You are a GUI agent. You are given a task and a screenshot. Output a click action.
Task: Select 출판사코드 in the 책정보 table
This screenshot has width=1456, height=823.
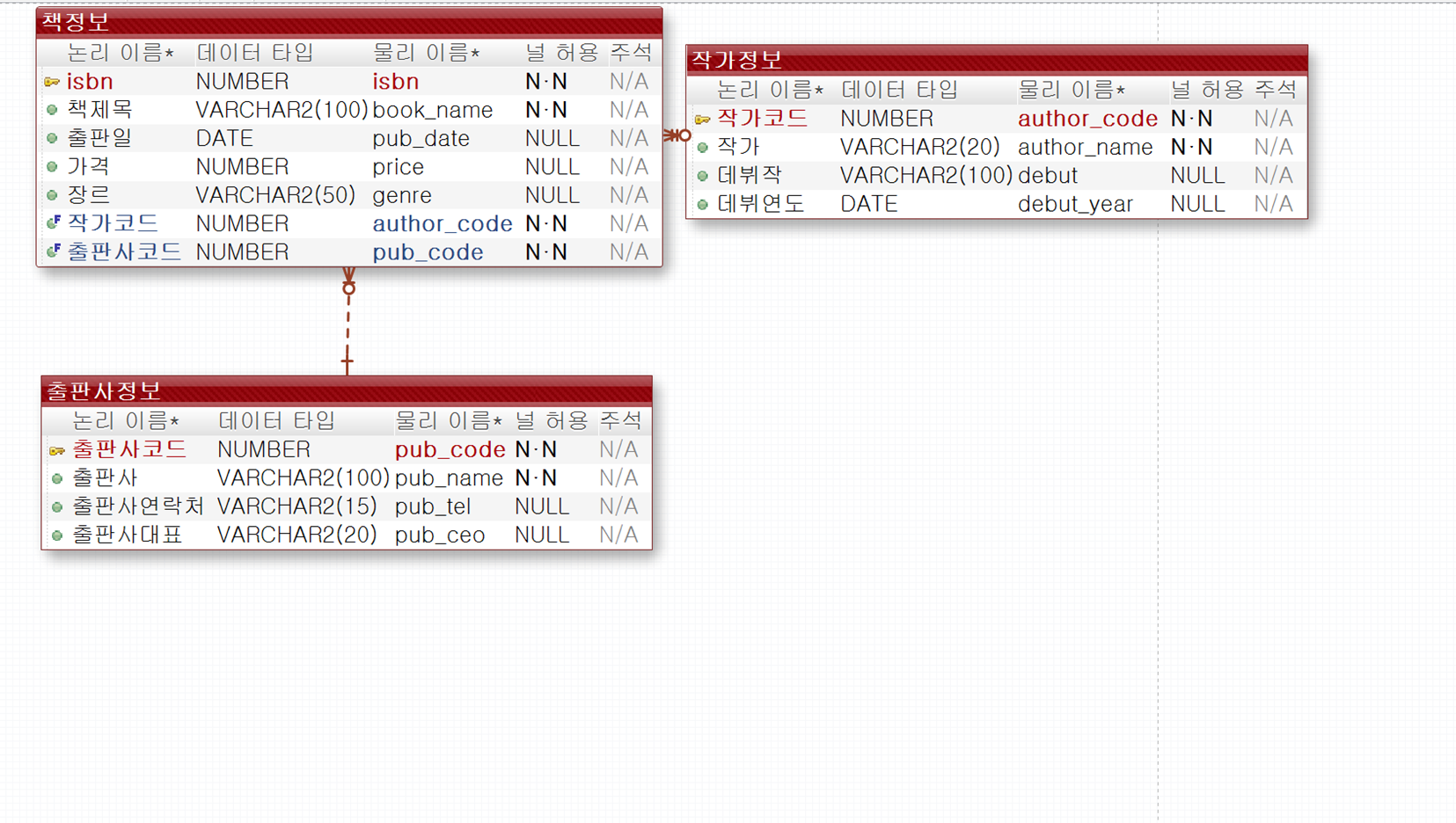coord(124,252)
